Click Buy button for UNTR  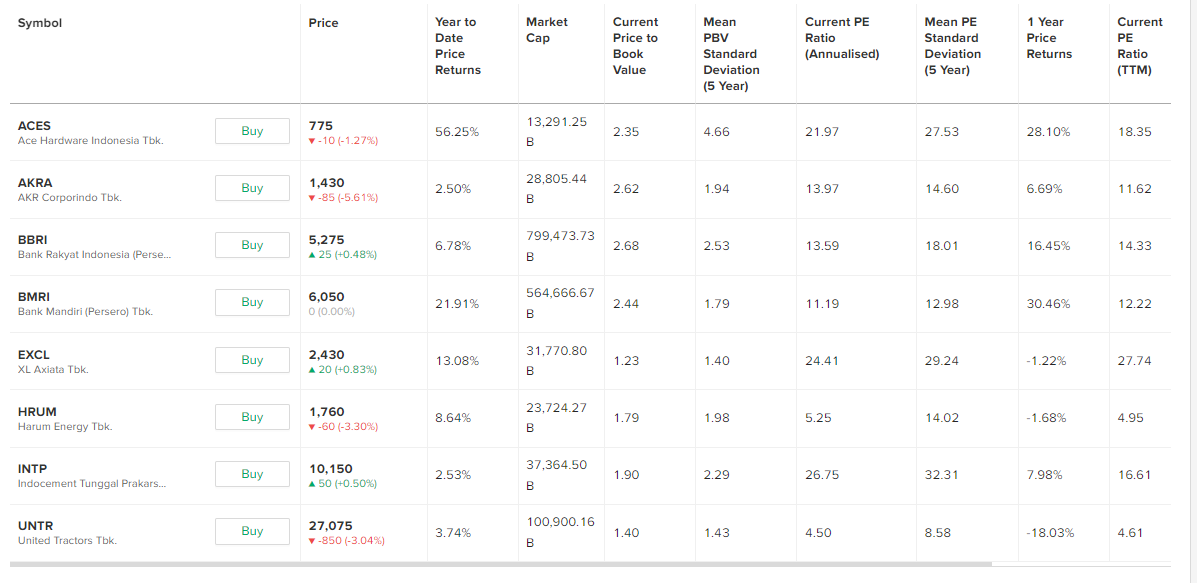pyautogui.click(x=252, y=531)
